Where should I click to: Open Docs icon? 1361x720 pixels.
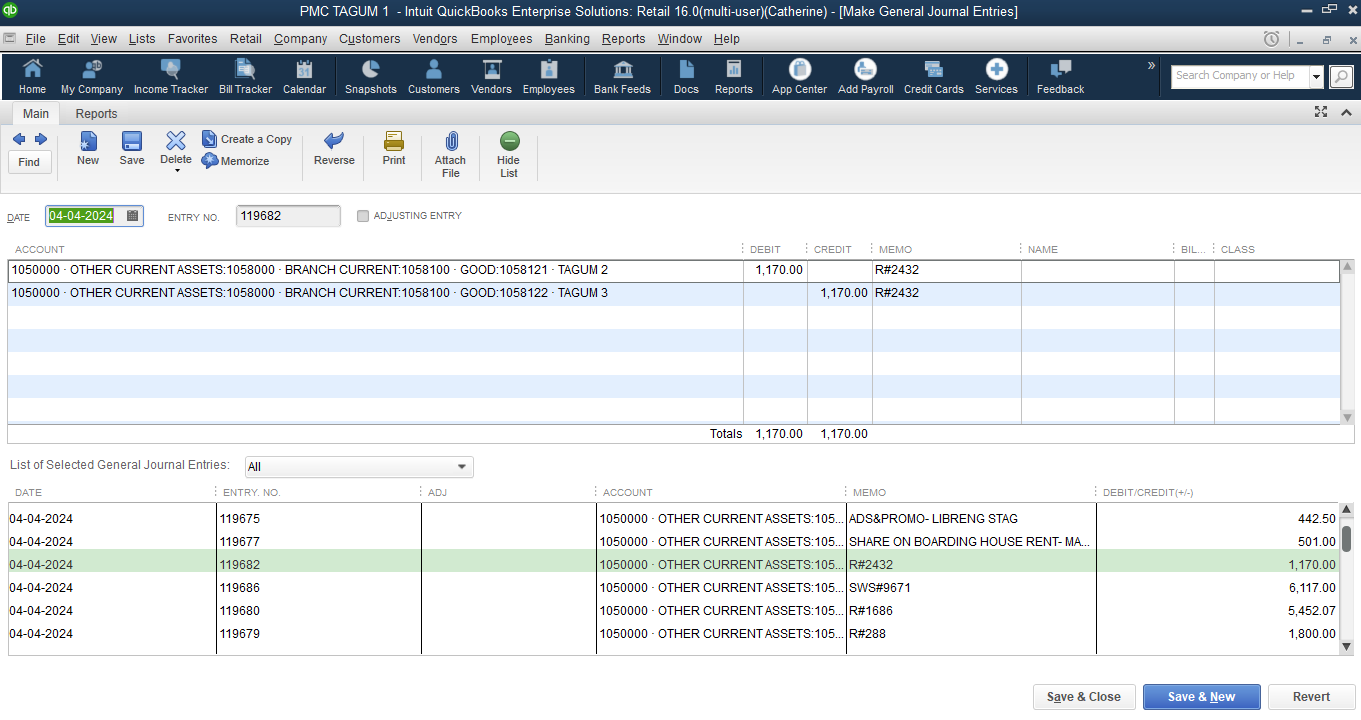point(686,77)
